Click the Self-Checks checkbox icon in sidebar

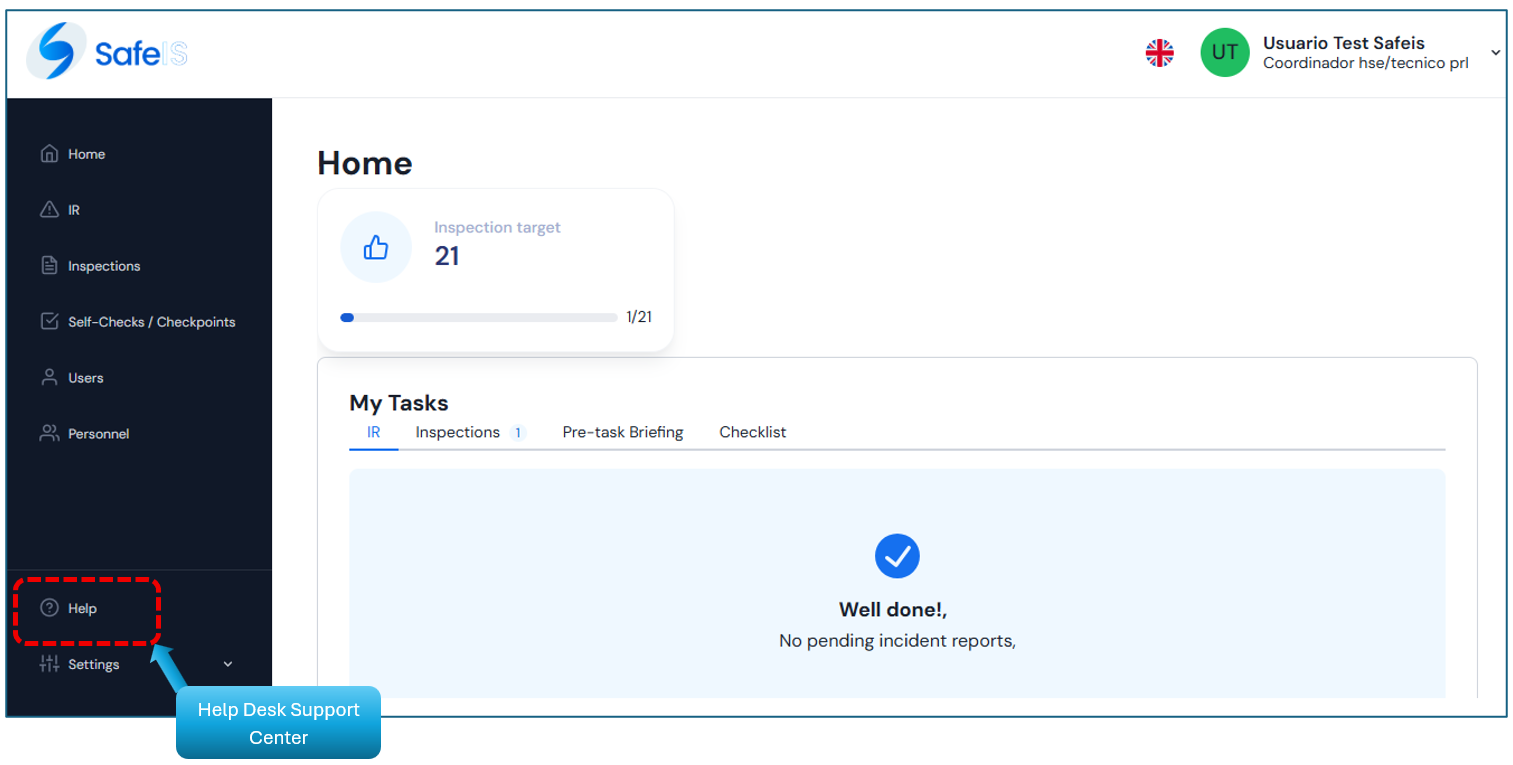click(x=49, y=322)
